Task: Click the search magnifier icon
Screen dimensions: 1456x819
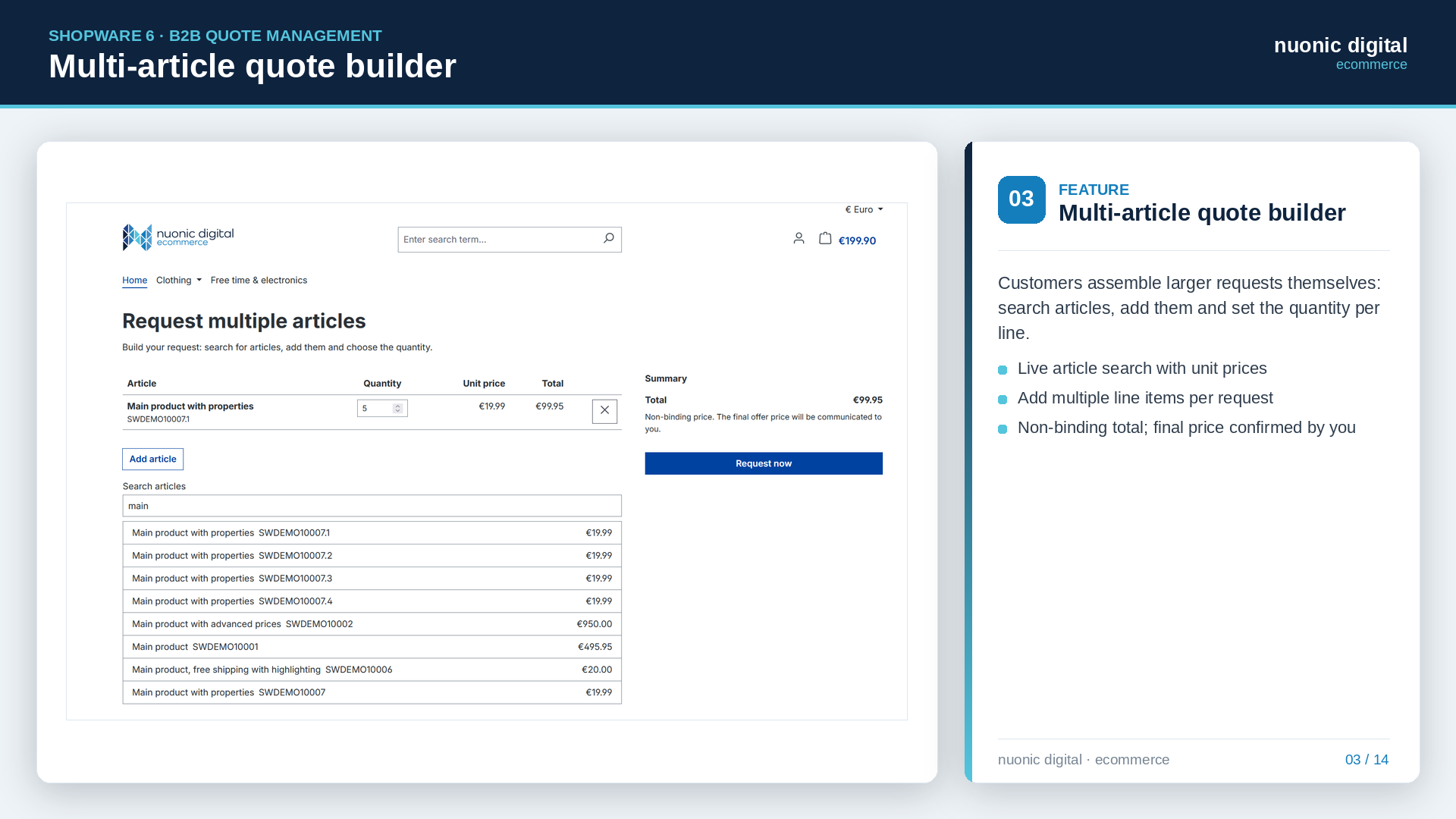Action: click(x=608, y=239)
